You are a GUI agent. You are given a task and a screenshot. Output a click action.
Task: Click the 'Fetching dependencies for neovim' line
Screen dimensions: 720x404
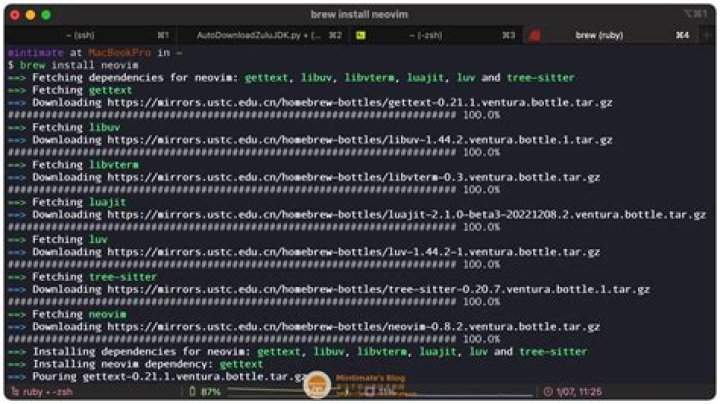tap(291, 78)
